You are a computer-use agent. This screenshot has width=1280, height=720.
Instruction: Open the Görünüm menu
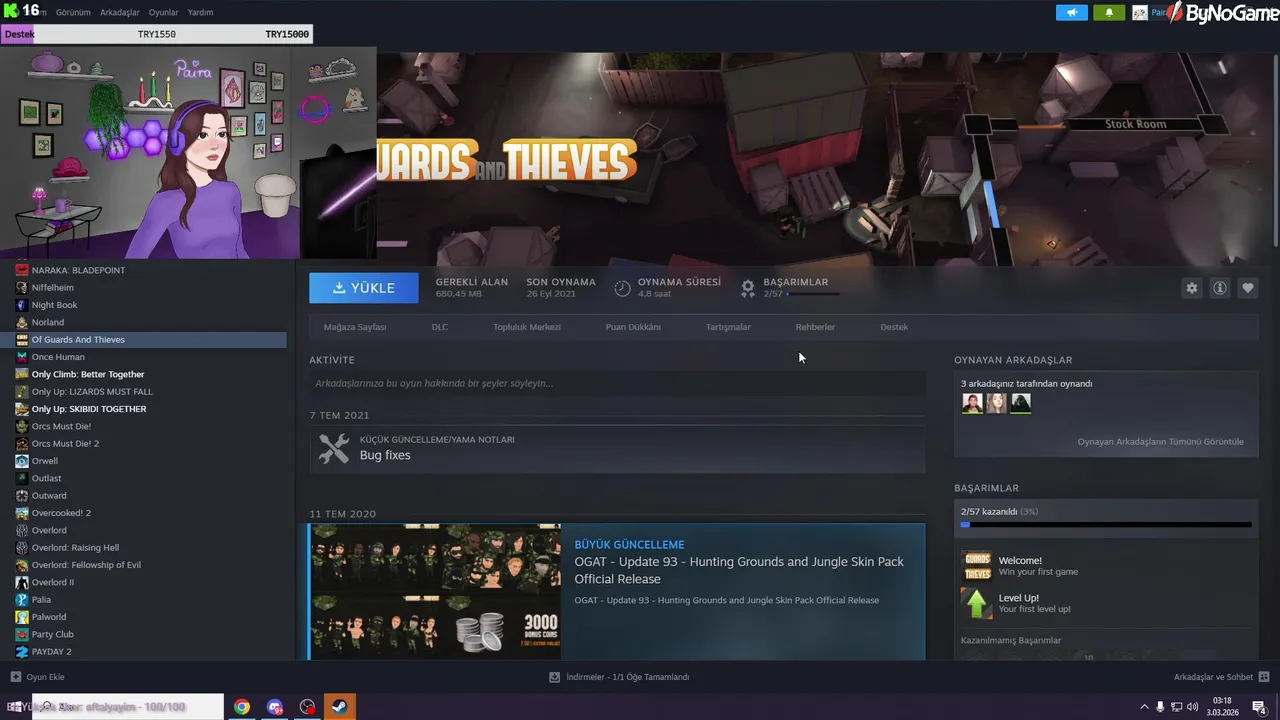[73, 13]
